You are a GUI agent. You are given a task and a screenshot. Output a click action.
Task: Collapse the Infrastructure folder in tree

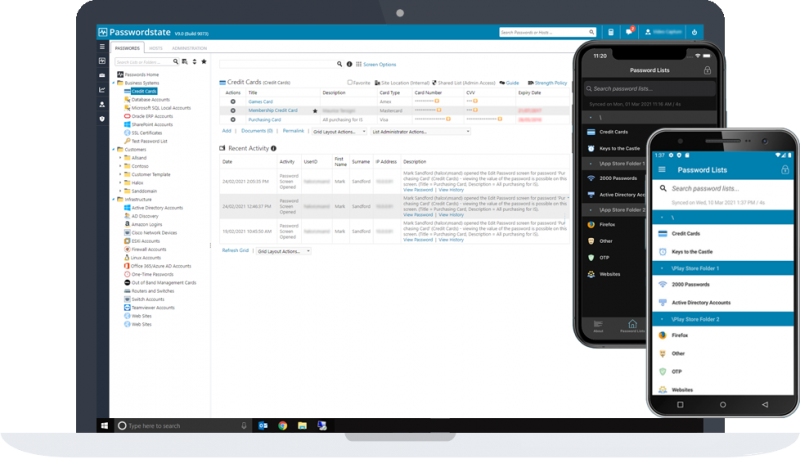pos(114,199)
